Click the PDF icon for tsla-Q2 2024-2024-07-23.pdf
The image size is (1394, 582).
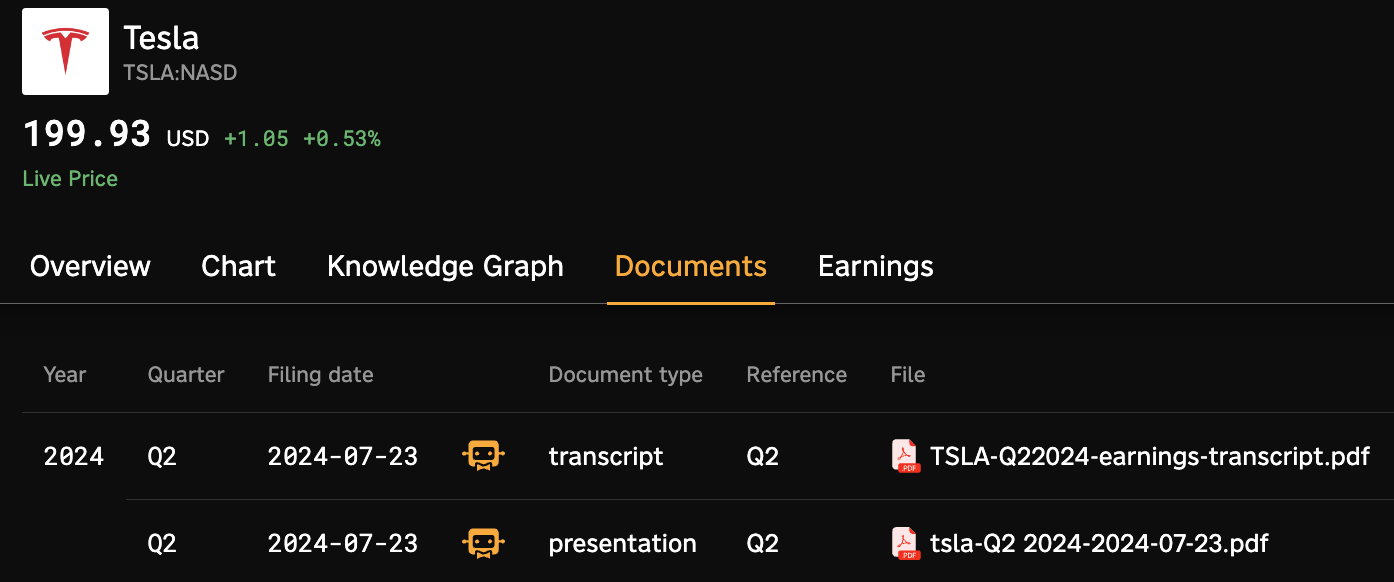tap(906, 543)
